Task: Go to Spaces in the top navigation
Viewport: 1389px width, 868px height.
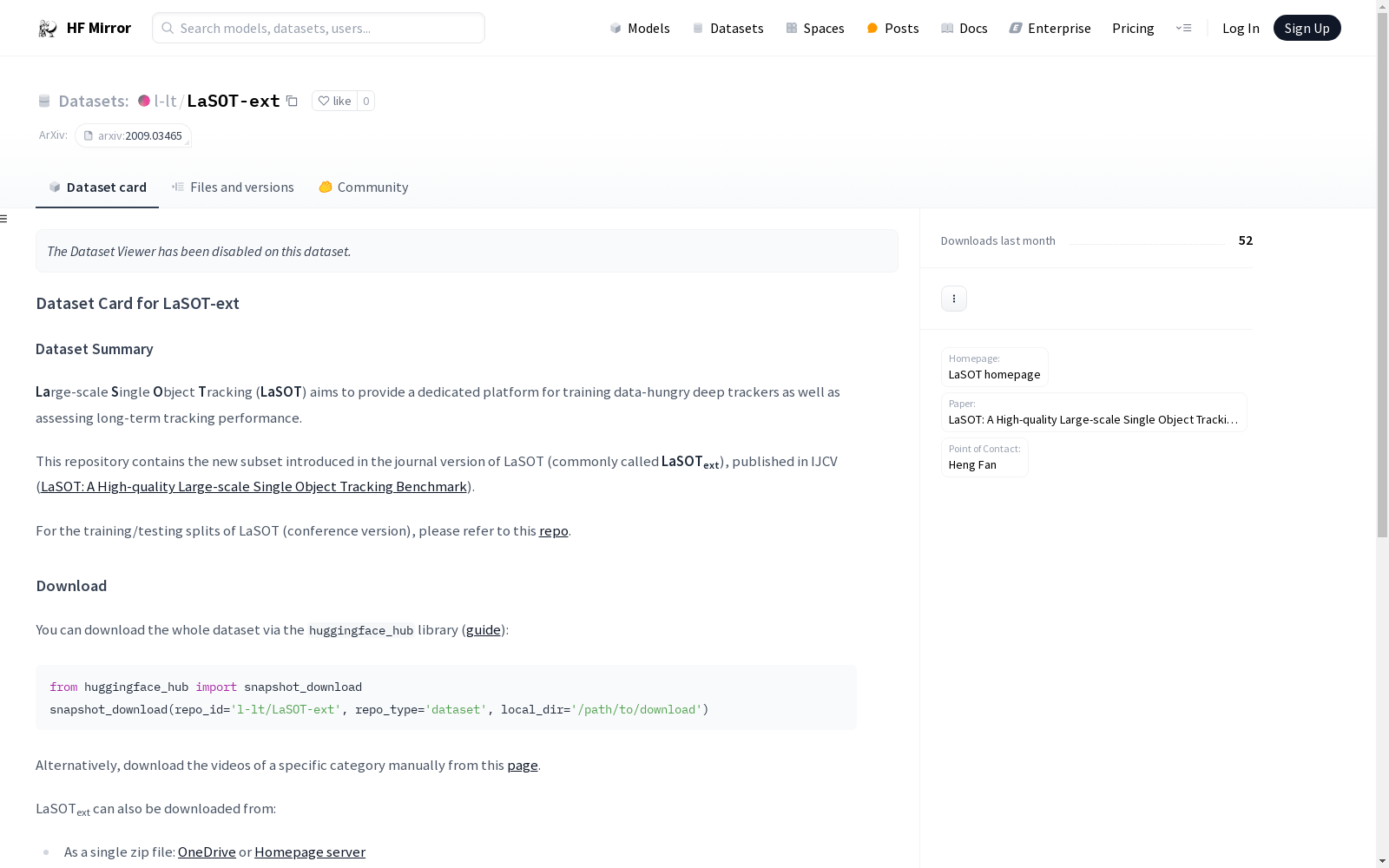Action: [x=815, y=29]
